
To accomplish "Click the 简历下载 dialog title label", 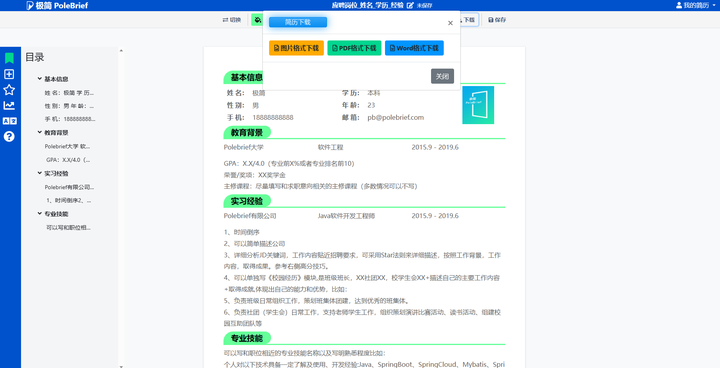I will [x=298, y=22].
